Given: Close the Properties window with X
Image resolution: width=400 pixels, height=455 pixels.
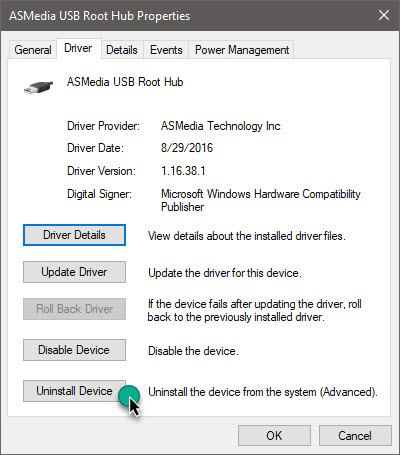Looking at the screenshot, I should pos(384,15).
